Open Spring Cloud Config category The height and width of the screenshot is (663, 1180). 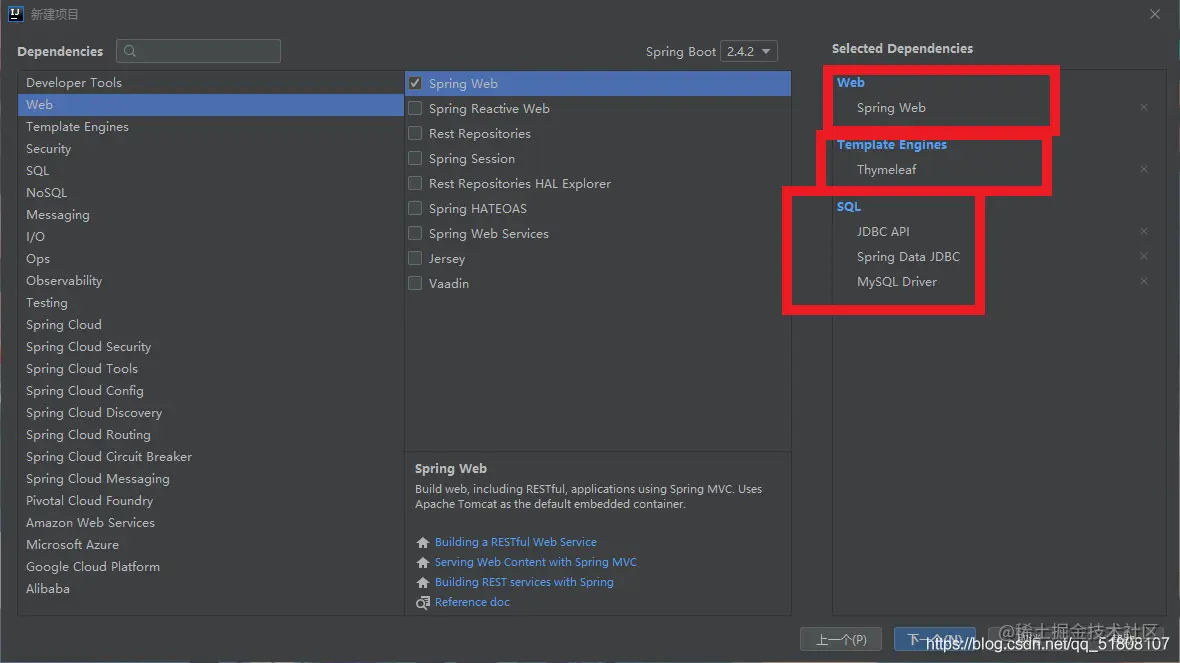[x=211, y=391]
